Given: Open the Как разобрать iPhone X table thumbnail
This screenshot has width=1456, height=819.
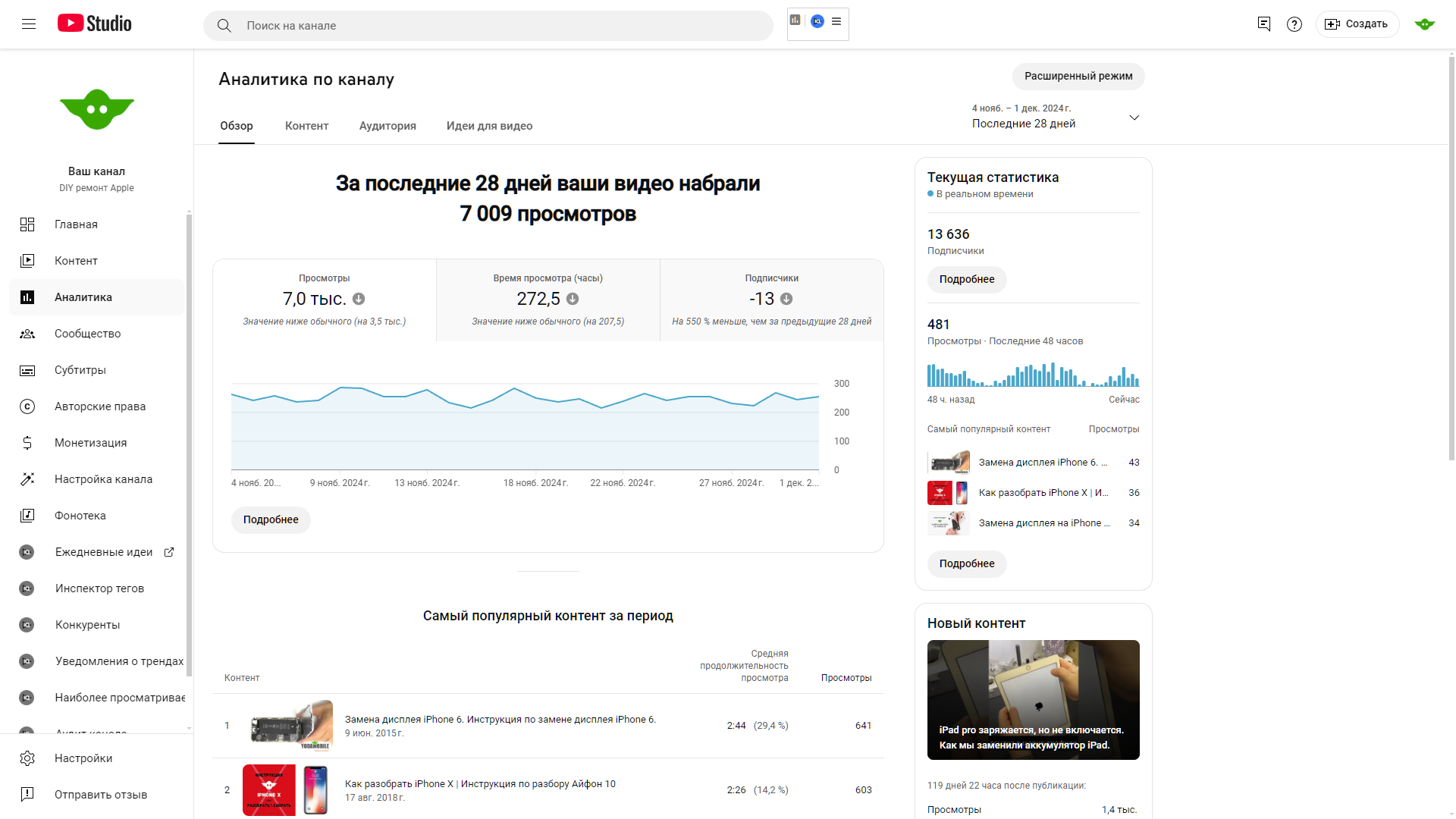Looking at the screenshot, I should [x=287, y=790].
